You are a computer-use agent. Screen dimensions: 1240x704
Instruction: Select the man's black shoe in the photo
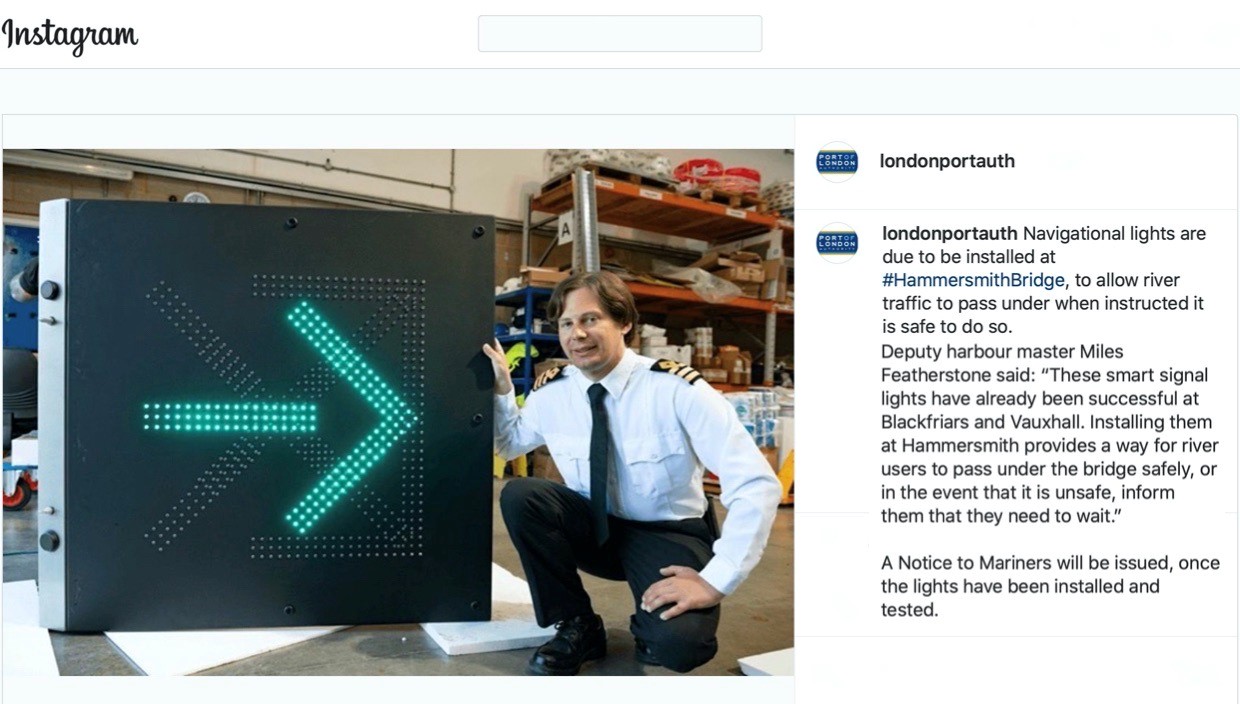pyautogui.click(x=566, y=644)
